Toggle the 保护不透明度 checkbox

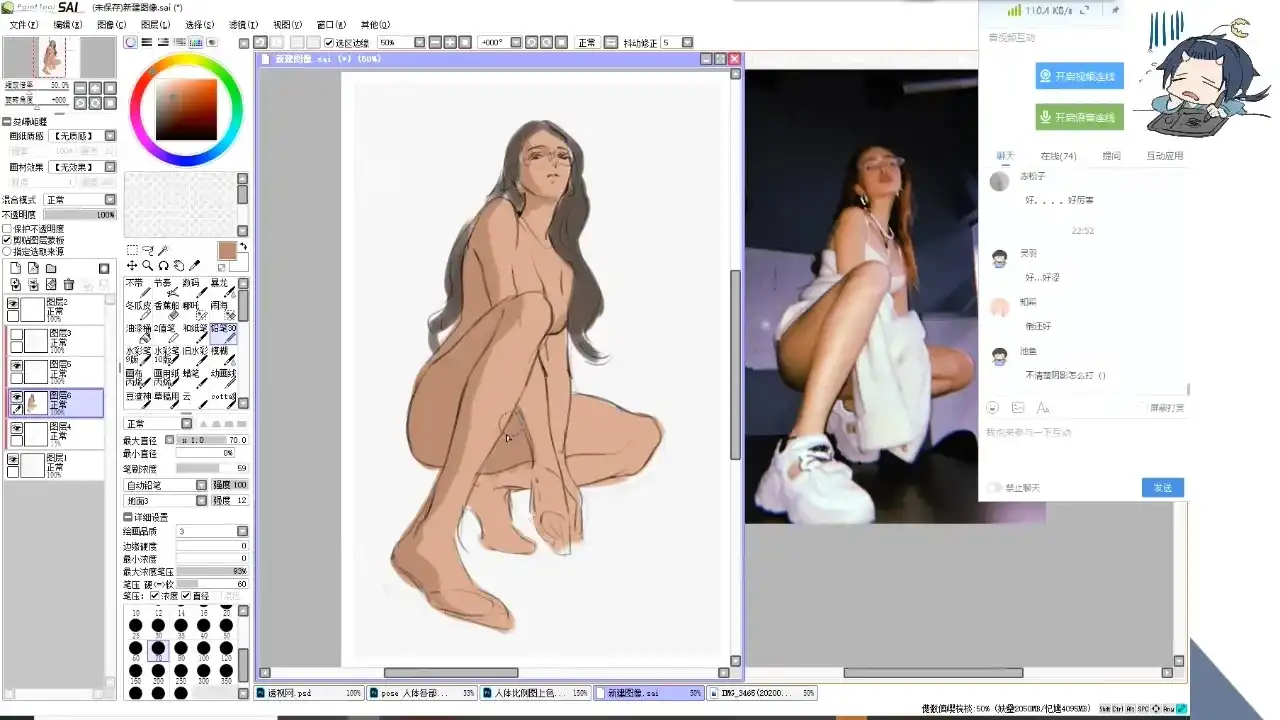tap(7, 228)
